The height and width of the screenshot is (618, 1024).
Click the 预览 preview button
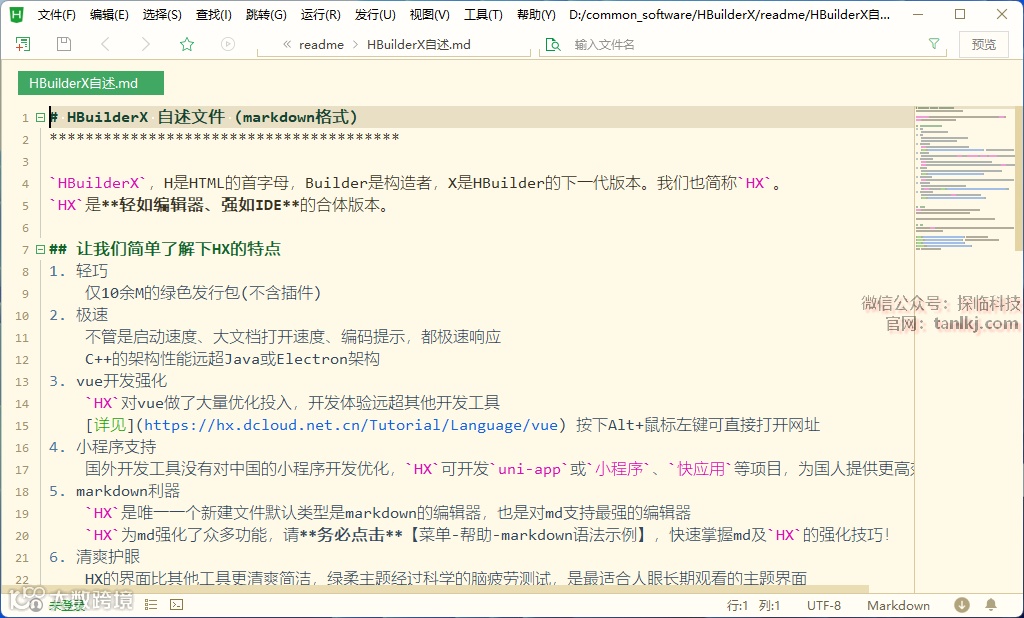click(x=984, y=44)
